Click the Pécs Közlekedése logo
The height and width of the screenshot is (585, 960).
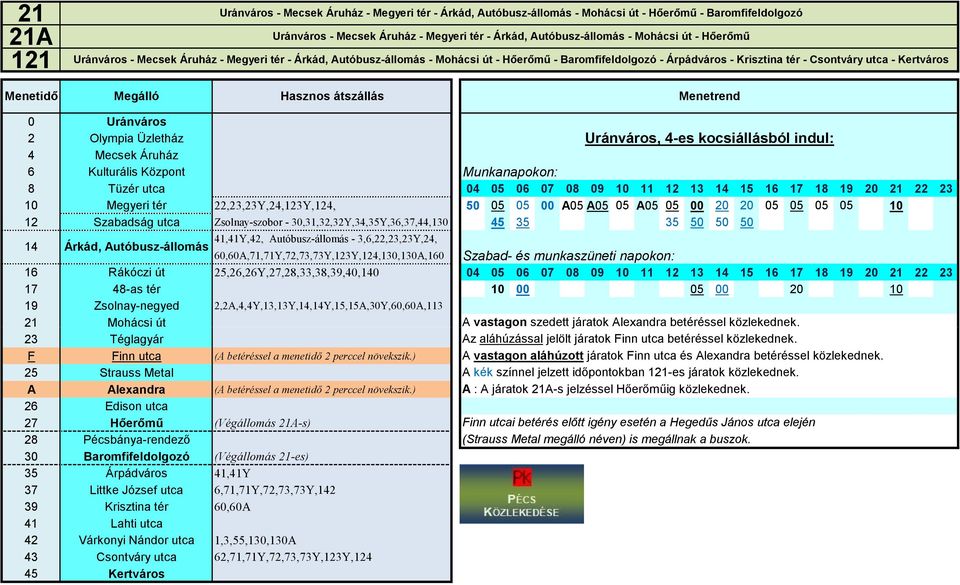point(522,494)
